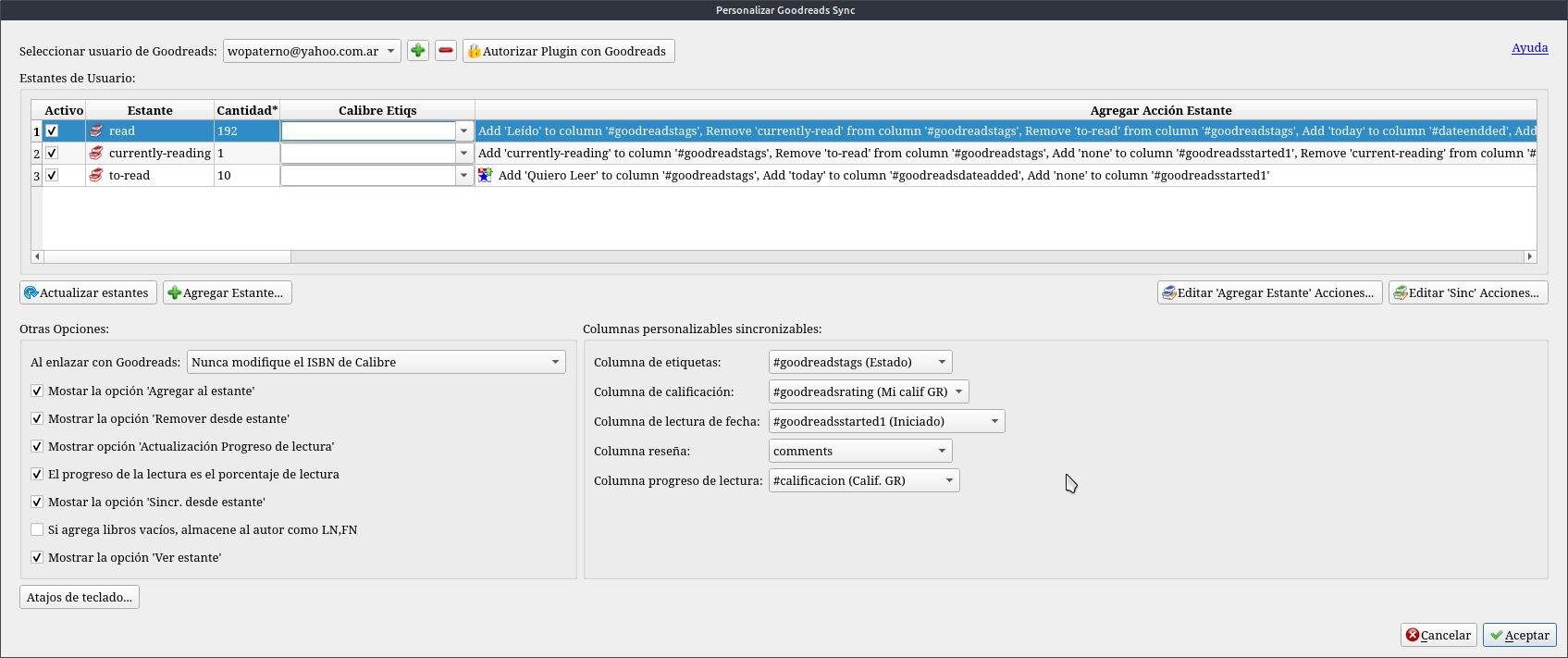
Task: Click Editar 'Agregar Estante' Acciones button
Action: pos(1269,292)
